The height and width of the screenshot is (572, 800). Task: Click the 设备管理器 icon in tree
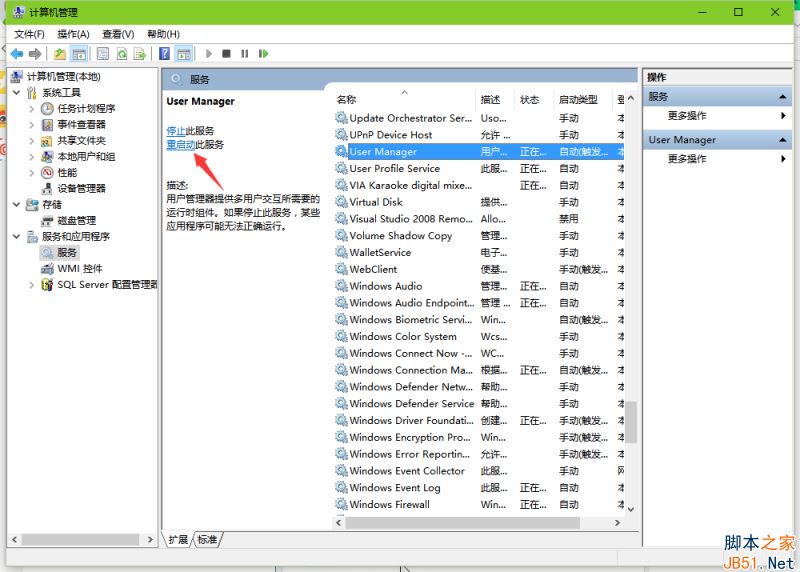pos(47,188)
